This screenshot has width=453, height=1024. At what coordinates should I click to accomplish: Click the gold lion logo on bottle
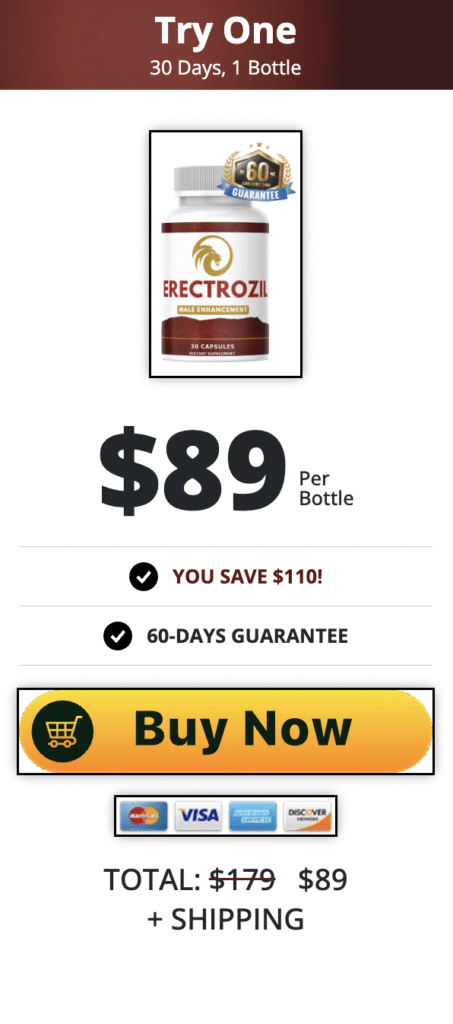coord(212,255)
